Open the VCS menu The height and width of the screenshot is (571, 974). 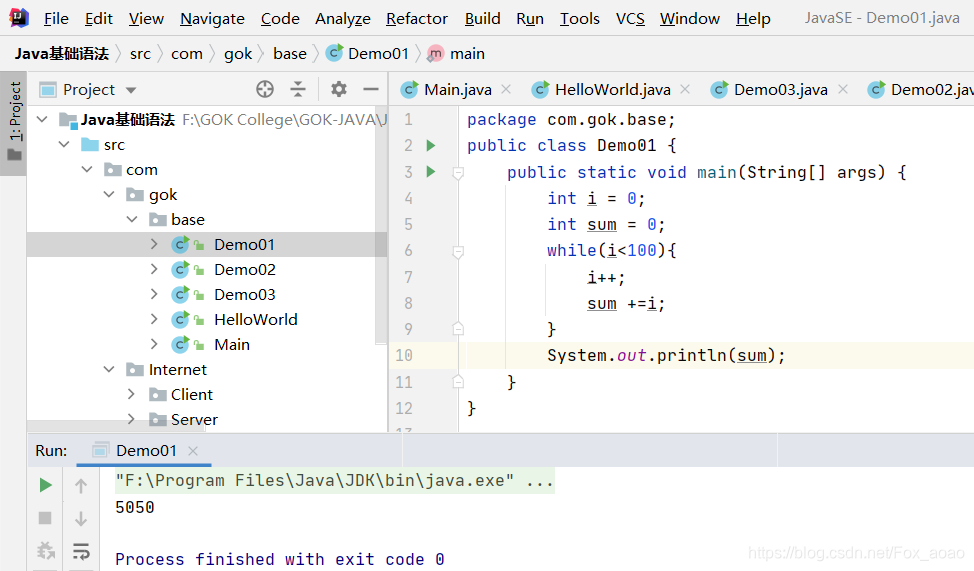[x=630, y=19]
